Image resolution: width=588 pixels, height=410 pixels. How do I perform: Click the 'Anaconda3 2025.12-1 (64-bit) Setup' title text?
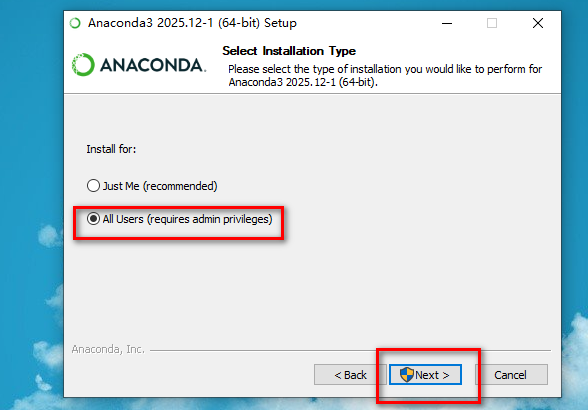(192, 23)
